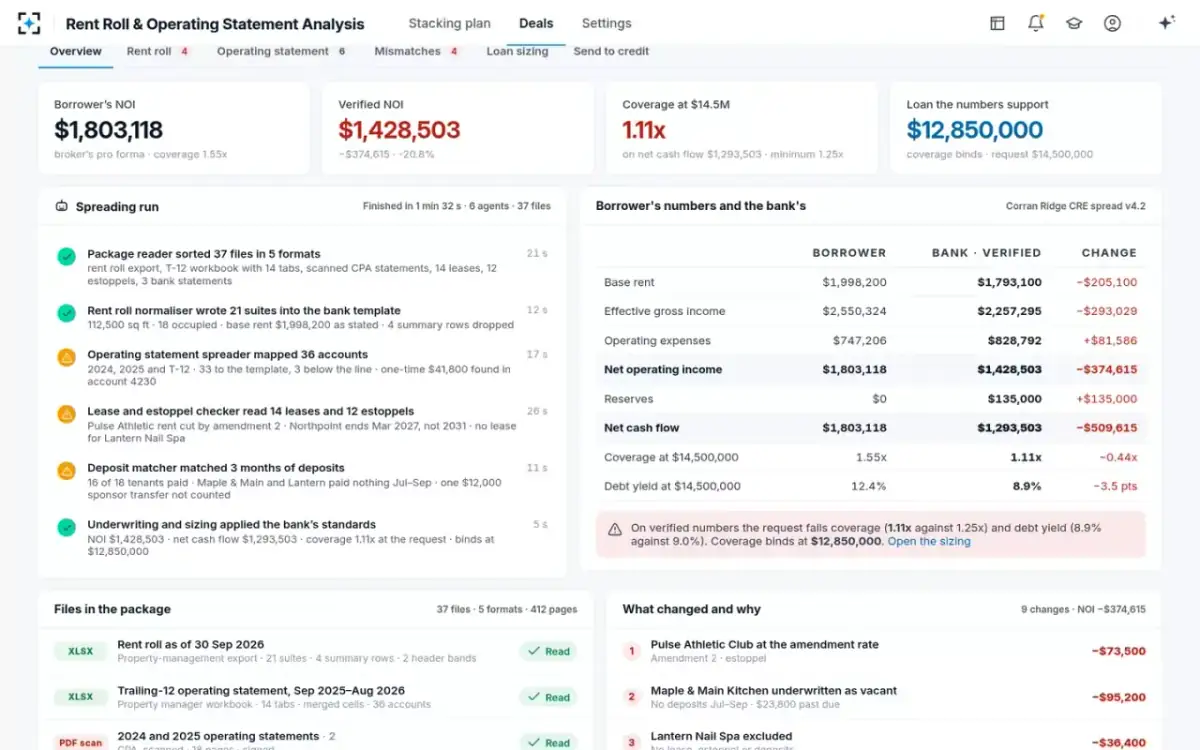Screen dimensions: 1200x750
Task: Click Read status for Rent roll file
Action: 548,651
